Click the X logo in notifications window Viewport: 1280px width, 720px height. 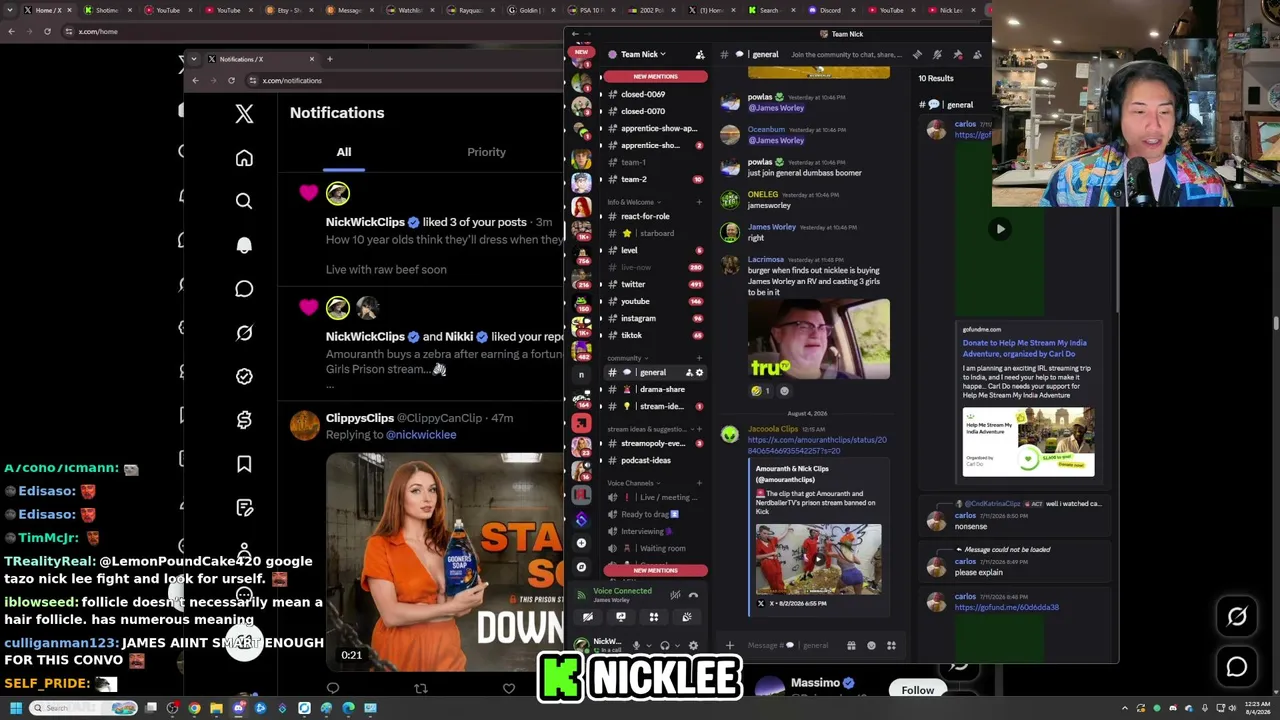(x=244, y=113)
